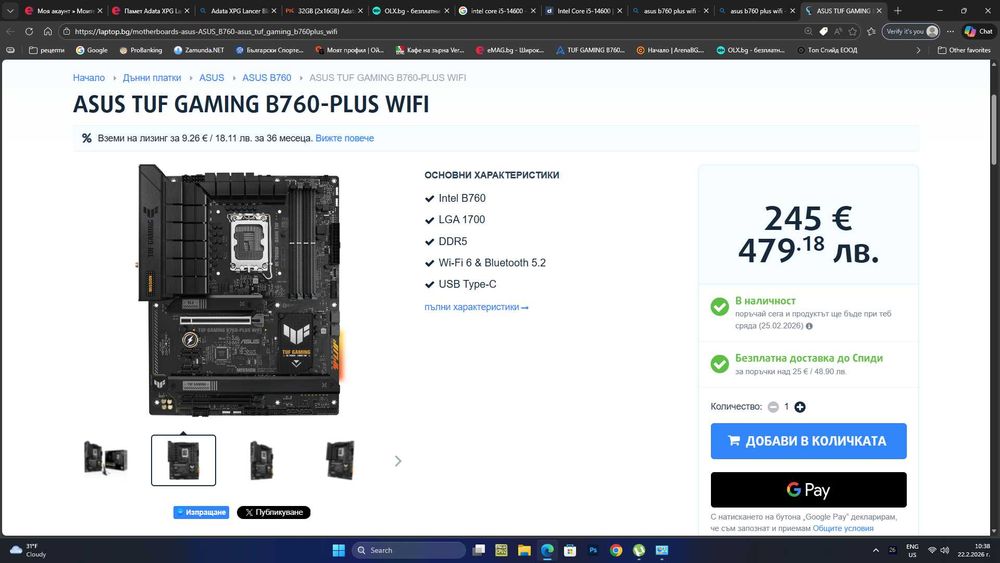Image resolution: width=1000 pixels, height=563 pixels.
Task: Open a new browser tab
Action: pyautogui.click(x=897, y=11)
